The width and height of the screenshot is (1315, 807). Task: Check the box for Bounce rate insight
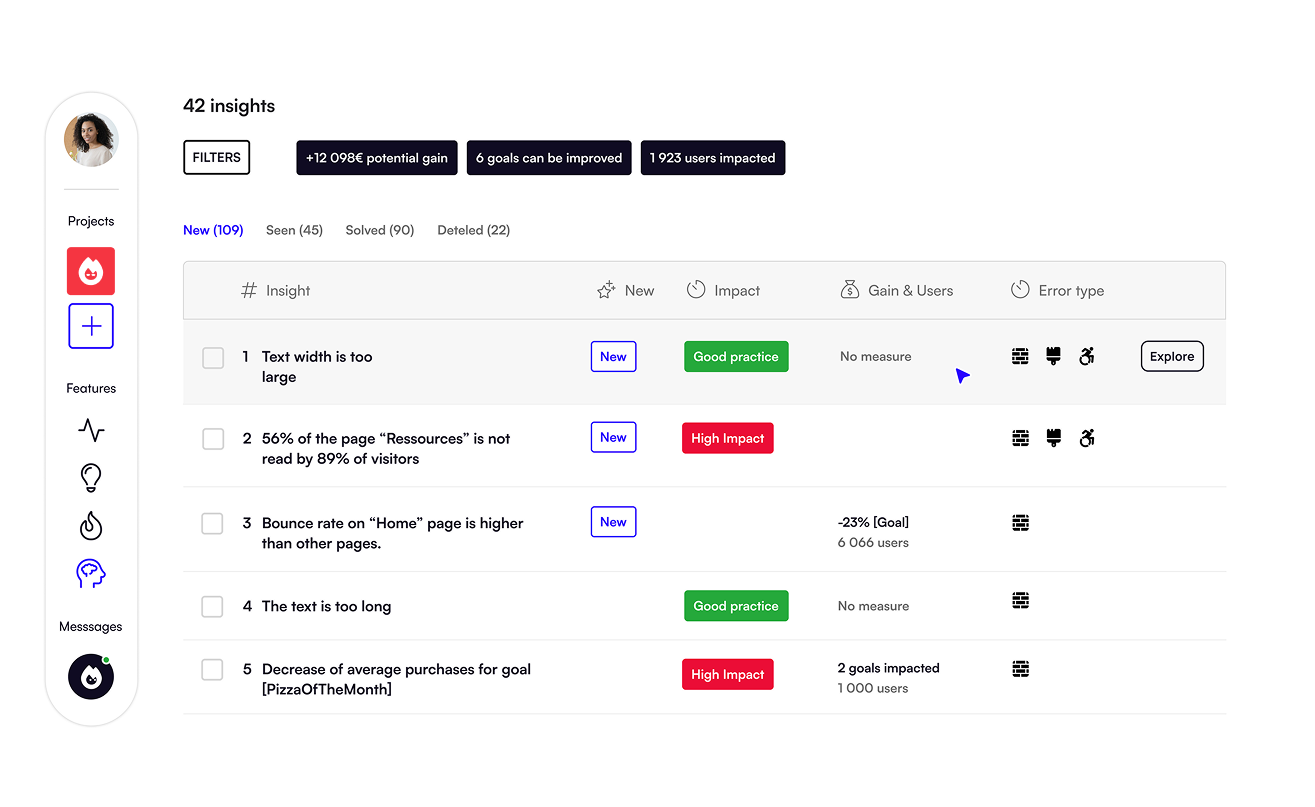pos(212,524)
